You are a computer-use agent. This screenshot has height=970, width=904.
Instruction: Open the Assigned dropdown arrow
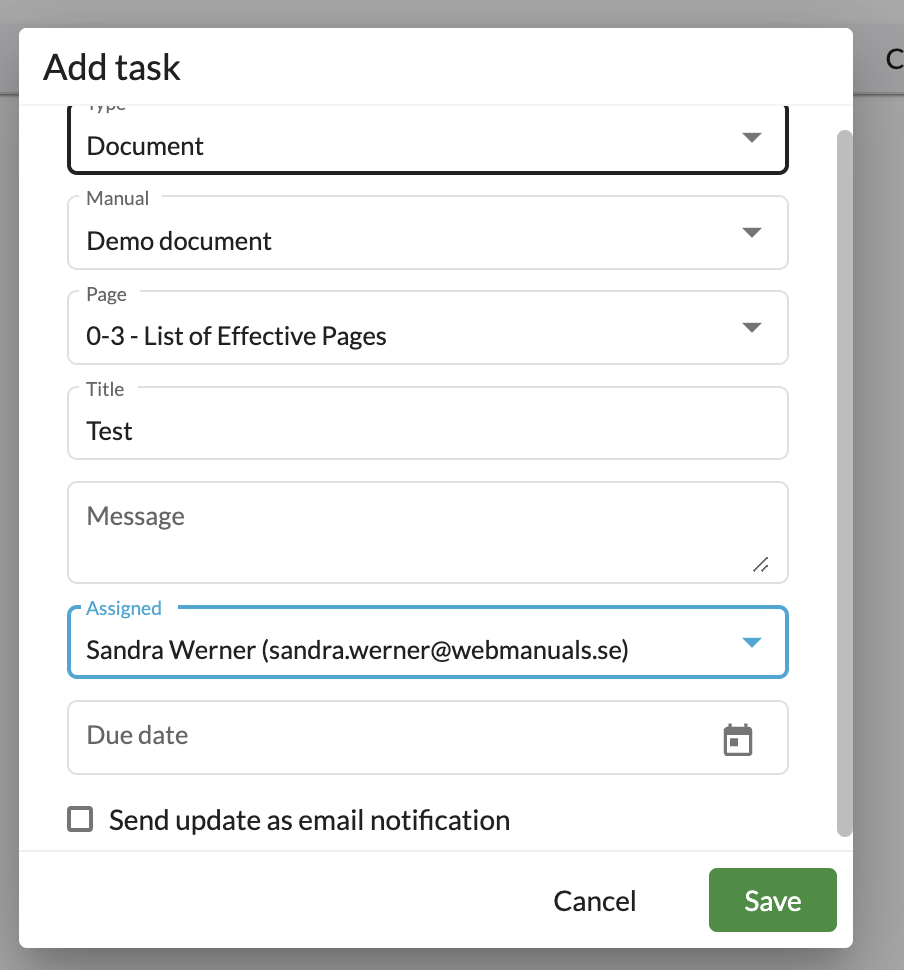pyautogui.click(x=751, y=642)
